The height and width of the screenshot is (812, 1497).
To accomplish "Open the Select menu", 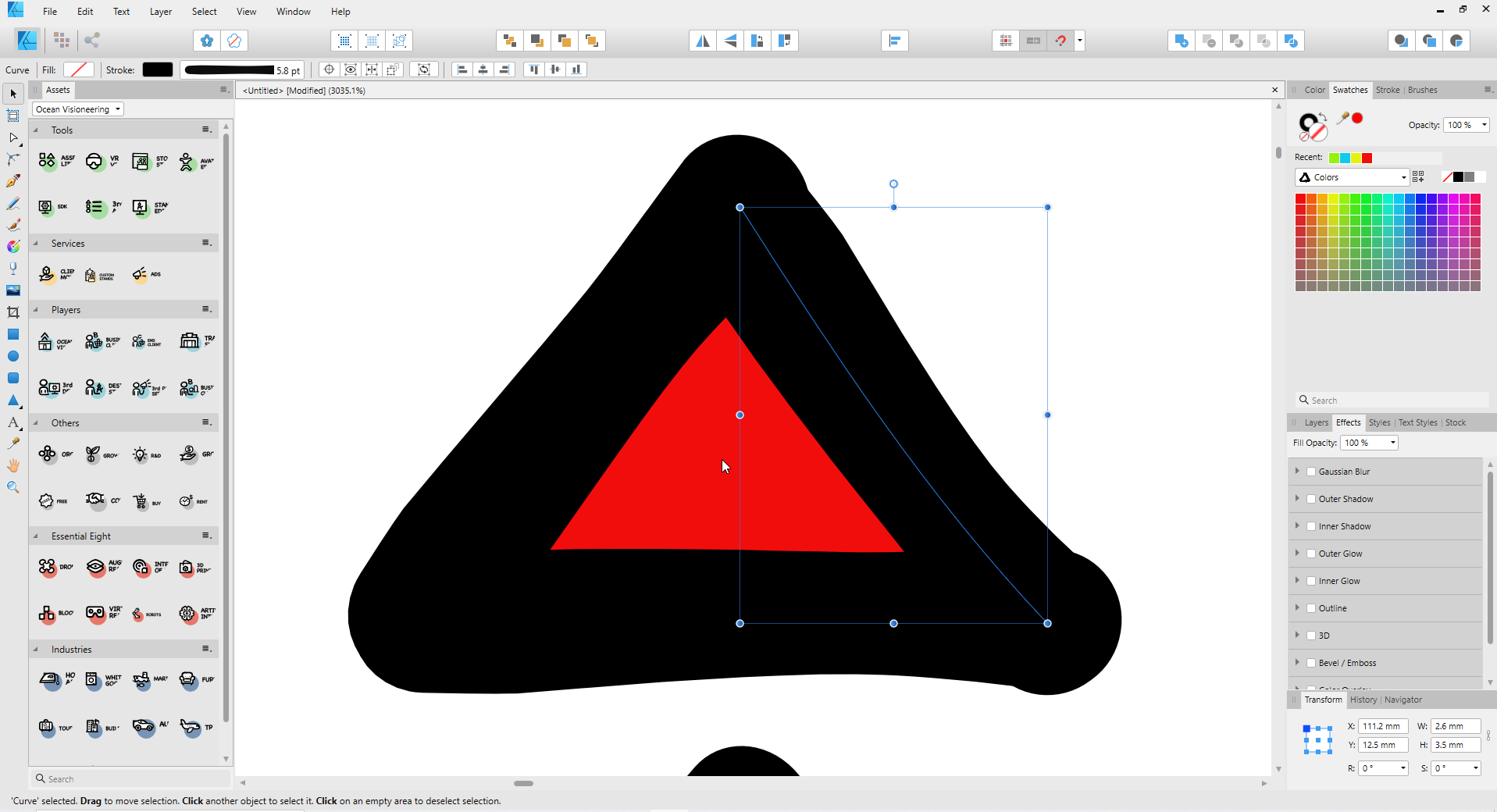I will [x=205, y=12].
